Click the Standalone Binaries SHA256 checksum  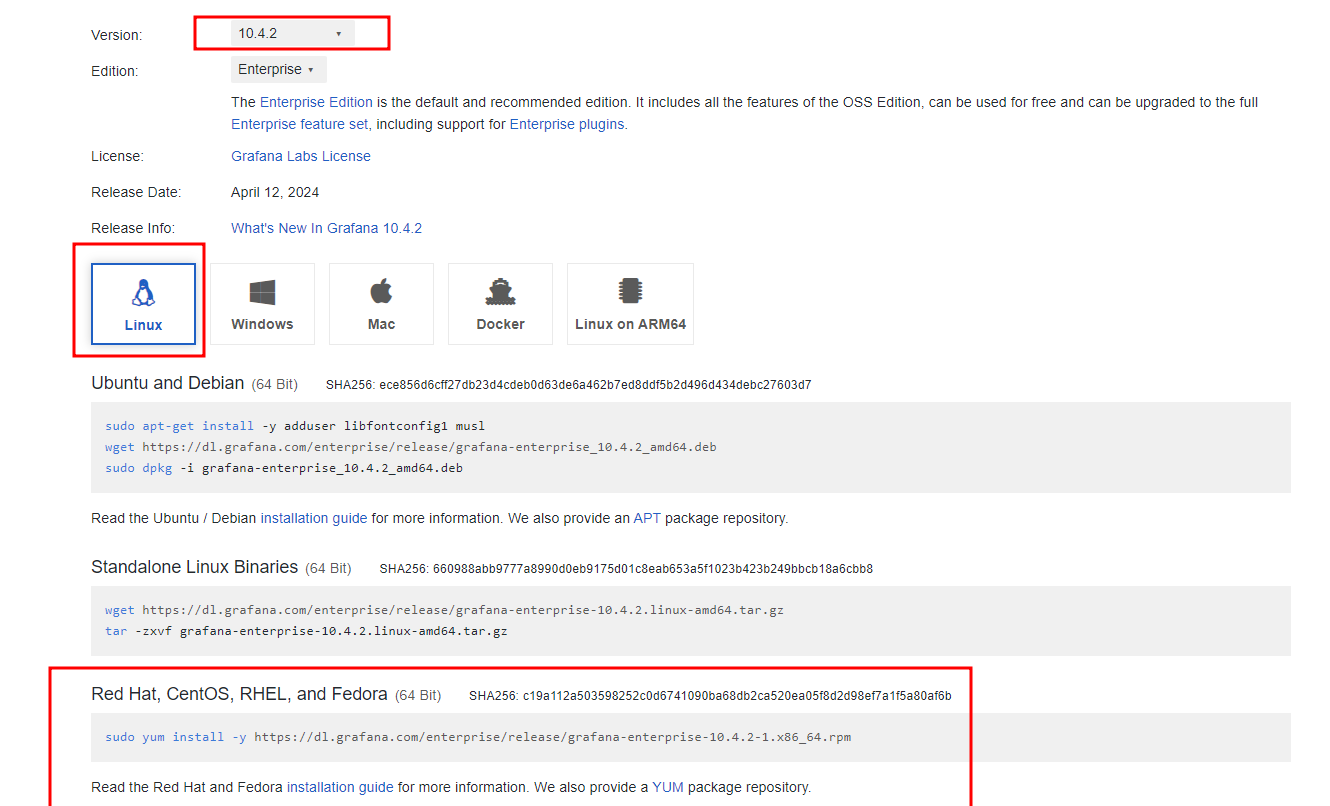point(626,569)
